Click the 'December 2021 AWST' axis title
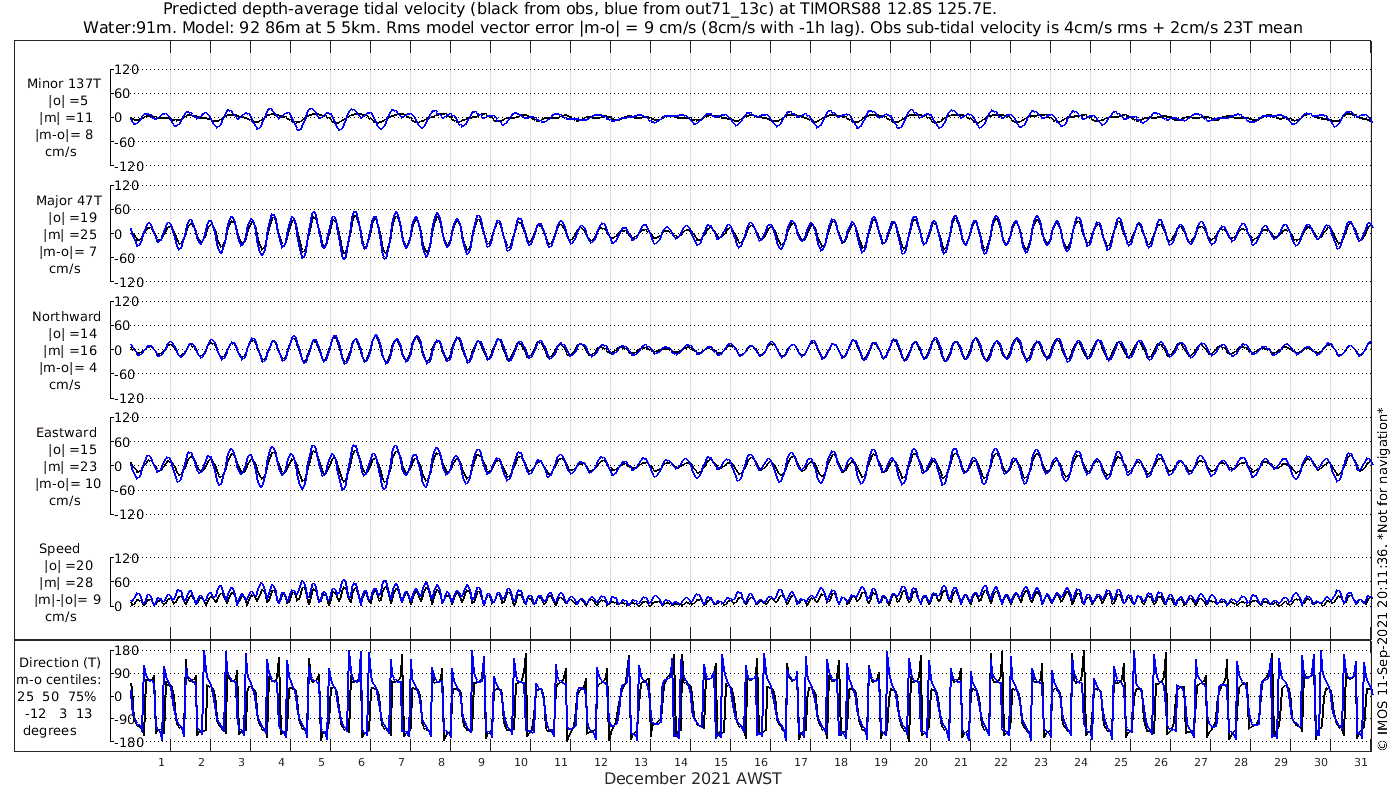This screenshot has width=1400, height=800. click(693, 778)
